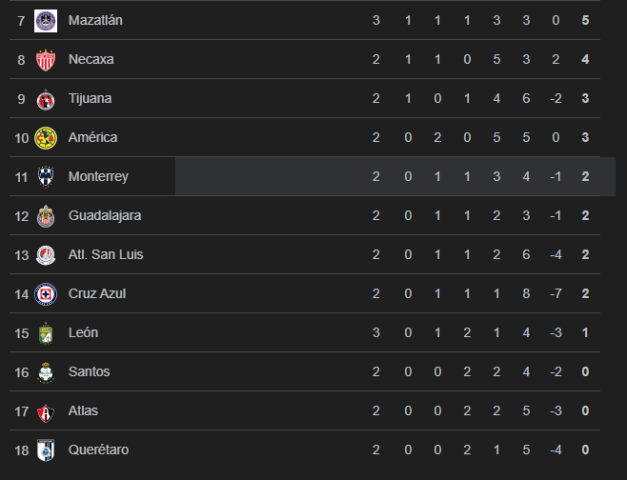The image size is (627, 480).
Task: Click the Cruz Azul crest icon
Action: [45, 294]
